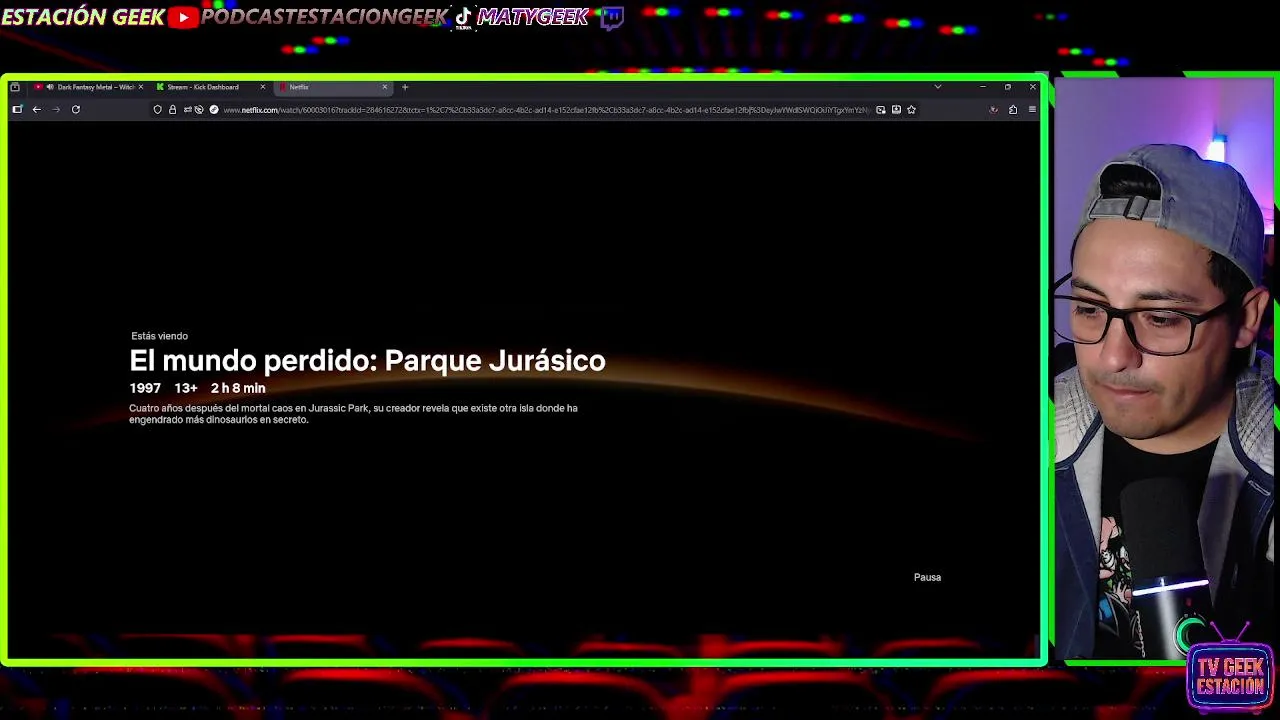Image resolution: width=1280 pixels, height=720 pixels.
Task: Click the PODCASTESTACIONGEEK banner text
Action: click(325, 17)
